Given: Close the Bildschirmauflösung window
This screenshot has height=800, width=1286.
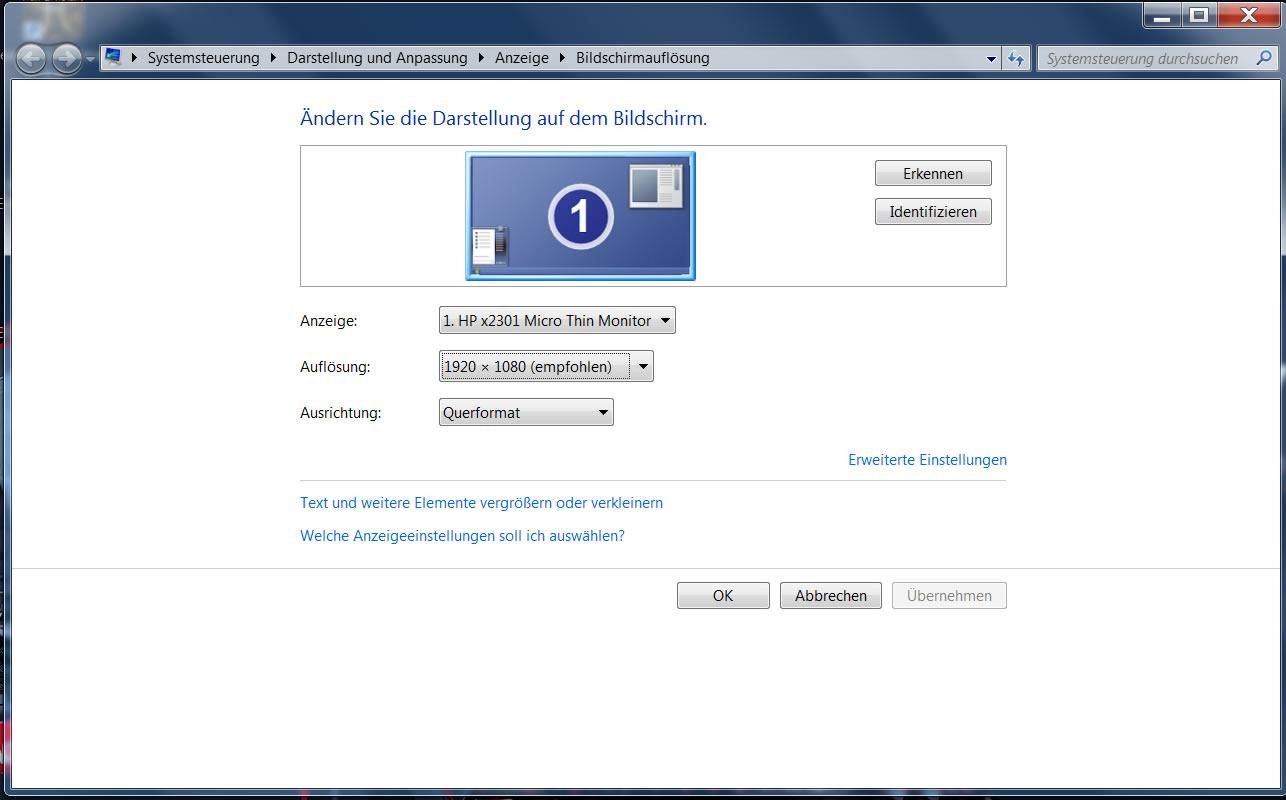Looking at the screenshot, I should [x=1249, y=15].
